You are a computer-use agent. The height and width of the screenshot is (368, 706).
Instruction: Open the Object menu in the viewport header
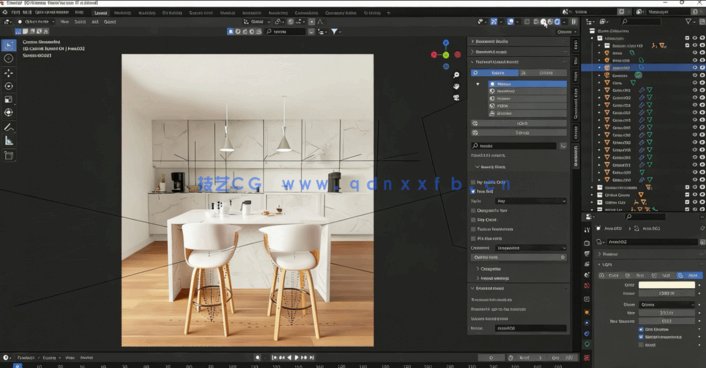(x=110, y=22)
